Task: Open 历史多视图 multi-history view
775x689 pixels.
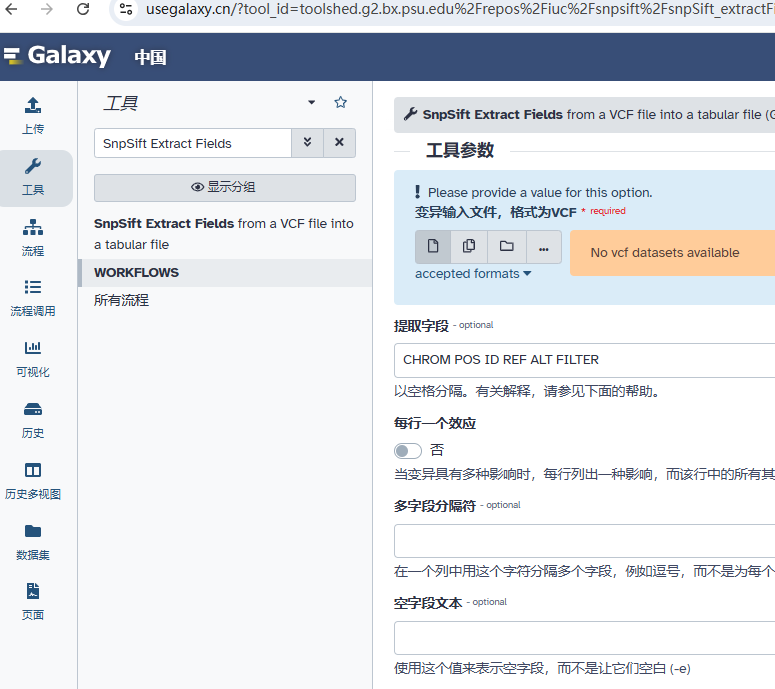Action: 33,482
